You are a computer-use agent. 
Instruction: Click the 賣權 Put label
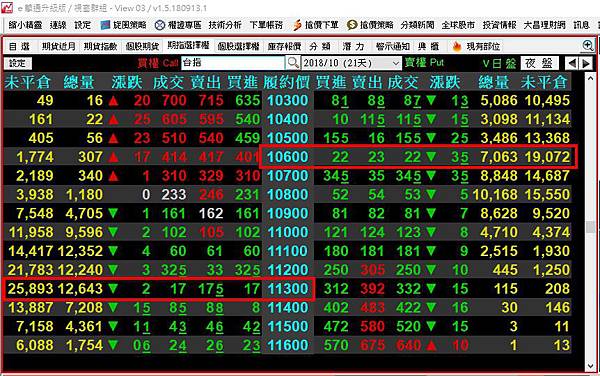tap(424, 63)
